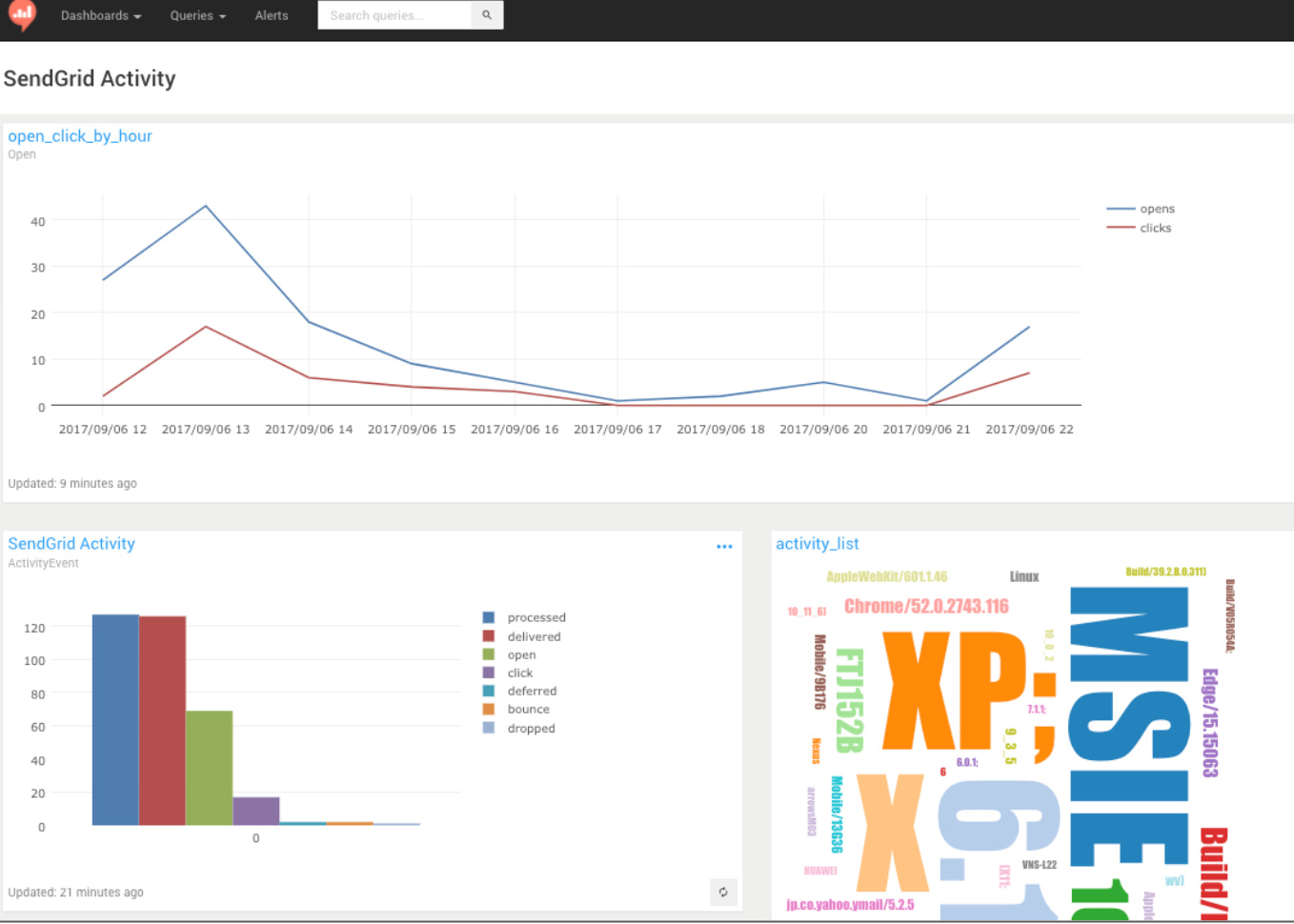Open the SendGrid Activity query link
1294x924 pixels.
tap(71, 544)
